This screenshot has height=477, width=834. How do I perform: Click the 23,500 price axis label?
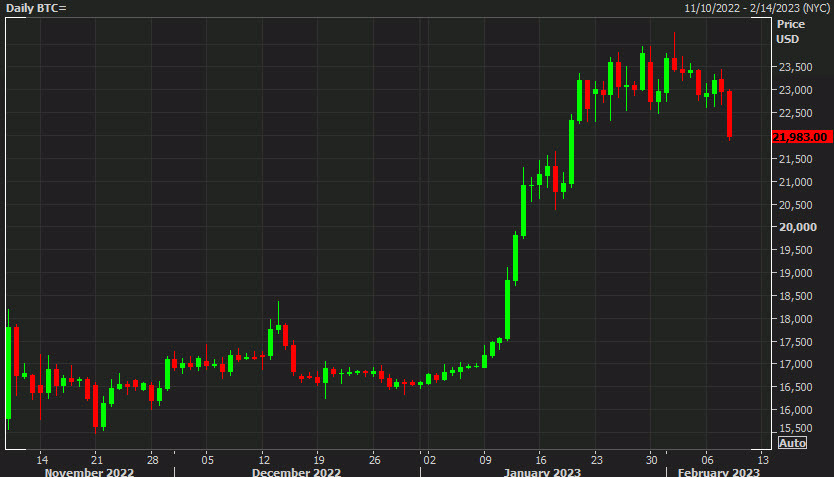click(x=796, y=67)
